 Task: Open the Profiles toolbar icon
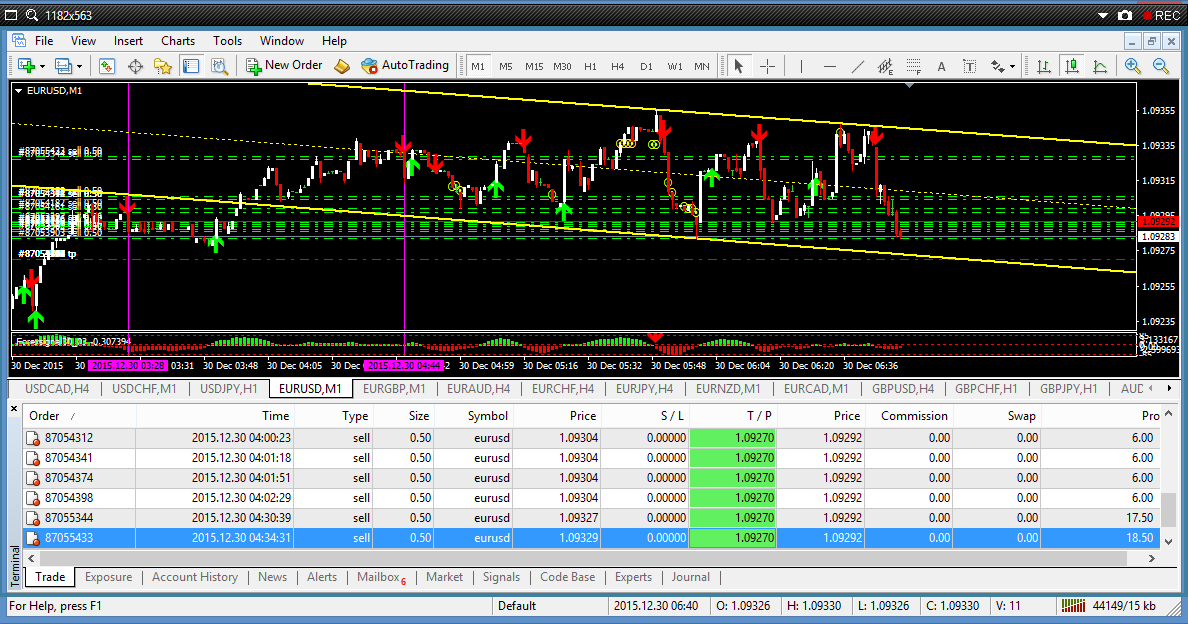[63, 66]
